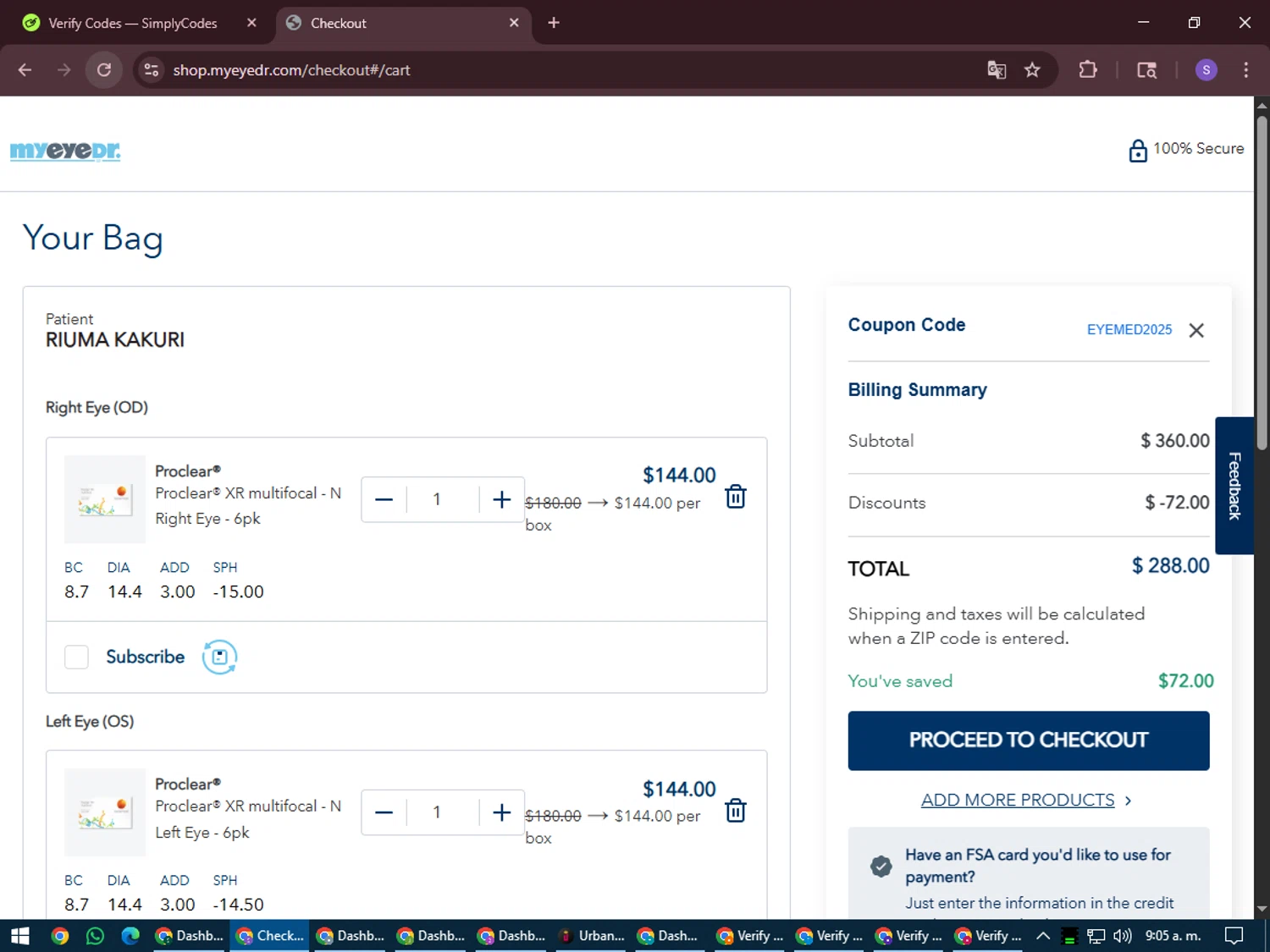Switch to Urban taskbar window
1270x952 pixels.
click(592, 936)
